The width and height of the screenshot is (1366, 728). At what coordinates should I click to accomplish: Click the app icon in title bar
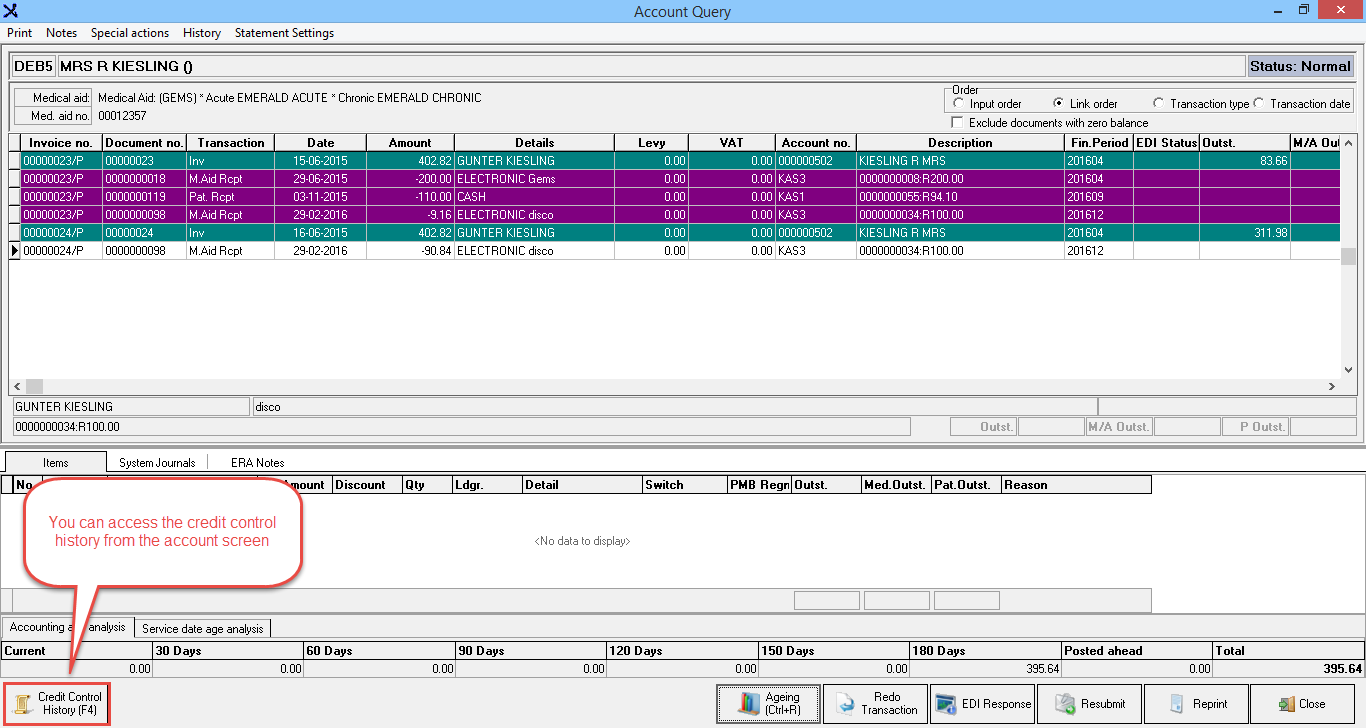point(11,11)
